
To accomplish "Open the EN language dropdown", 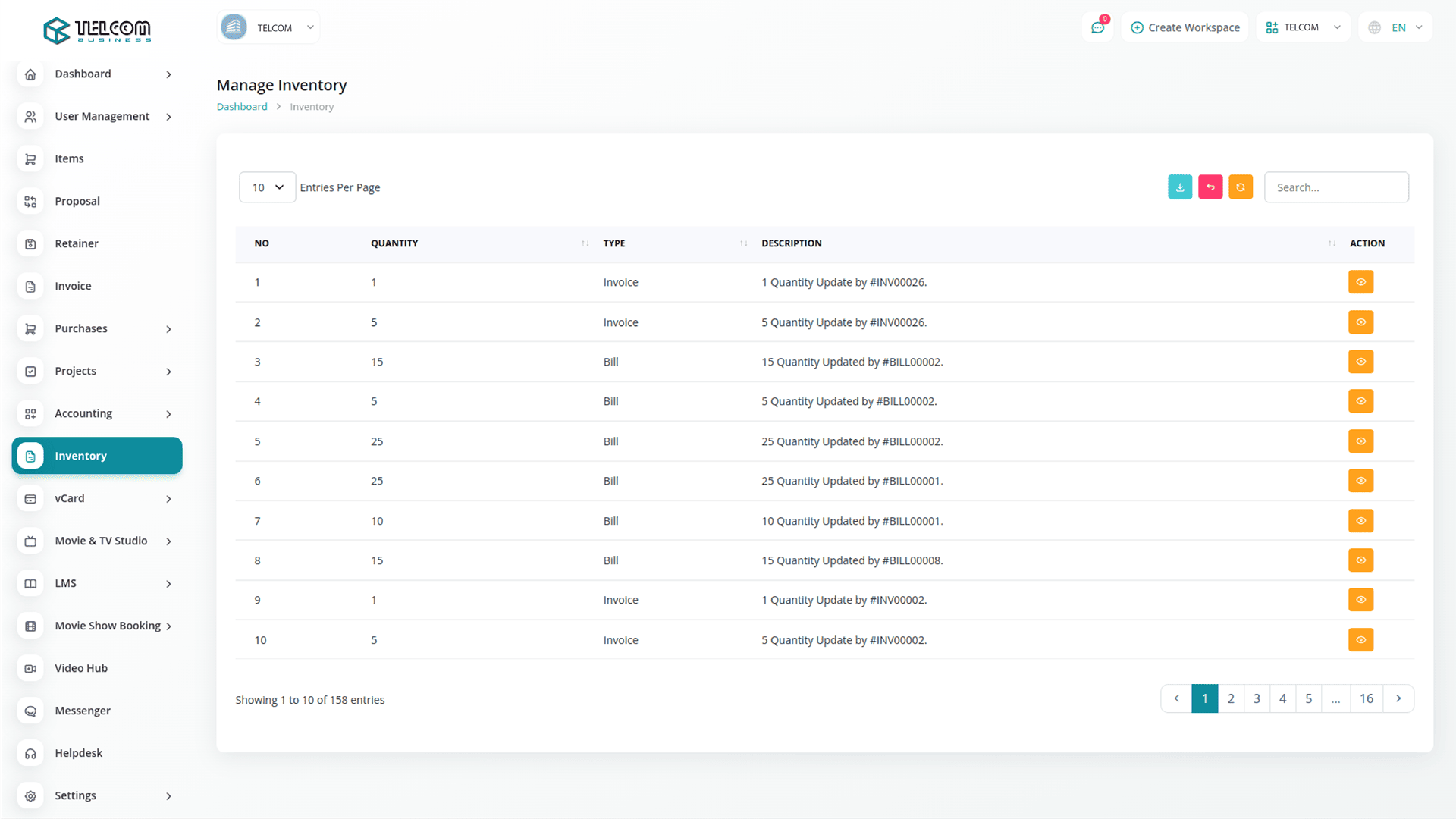I will (x=1397, y=27).
